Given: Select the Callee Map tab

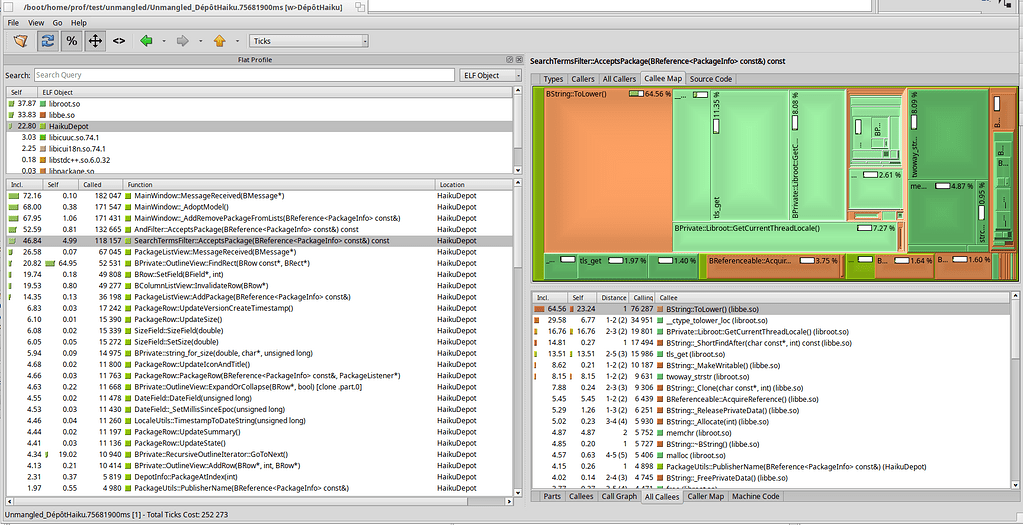Looking at the screenshot, I should [x=663, y=78].
